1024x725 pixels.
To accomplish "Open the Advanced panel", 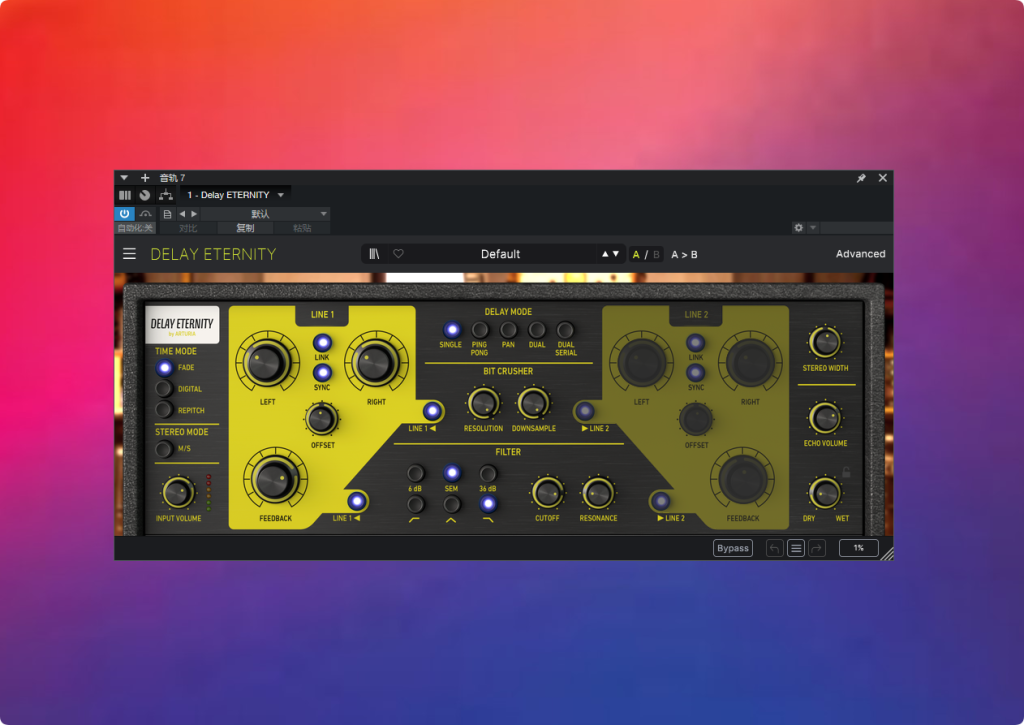I will click(860, 253).
